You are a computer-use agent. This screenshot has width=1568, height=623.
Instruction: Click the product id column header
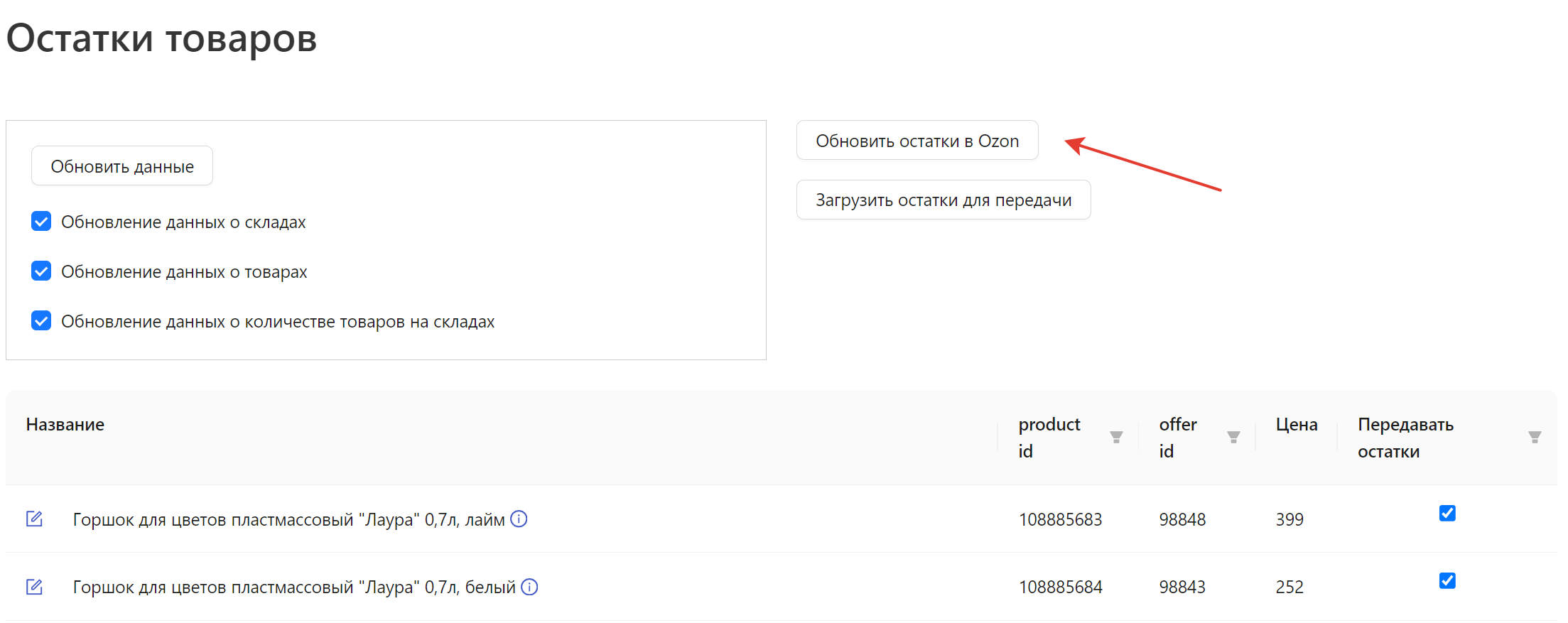coord(1049,437)
